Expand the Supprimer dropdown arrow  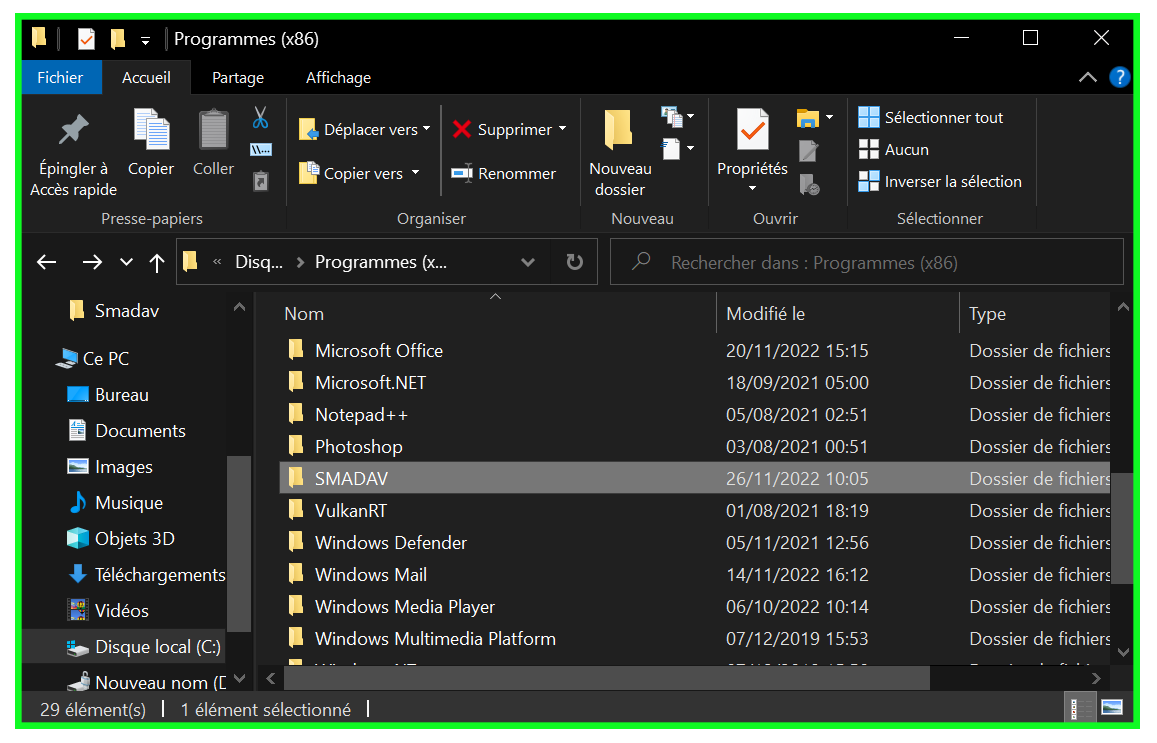pyautogui.click(x=562, y=128)
